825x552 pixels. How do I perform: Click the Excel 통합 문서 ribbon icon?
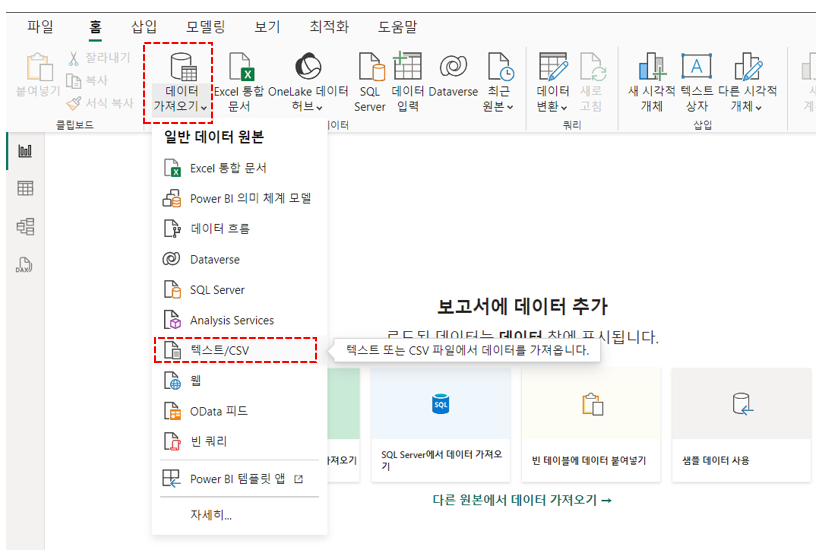click(x=239, y=82)
